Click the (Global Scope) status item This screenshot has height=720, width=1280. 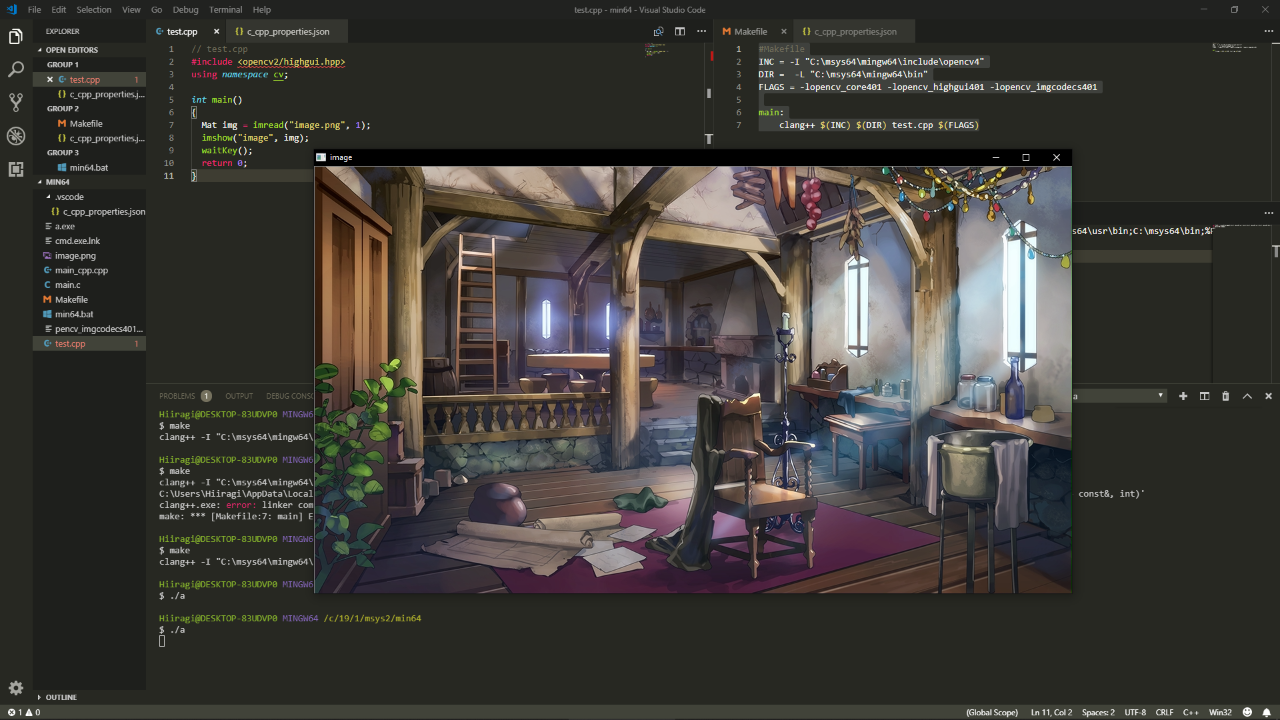992,712
